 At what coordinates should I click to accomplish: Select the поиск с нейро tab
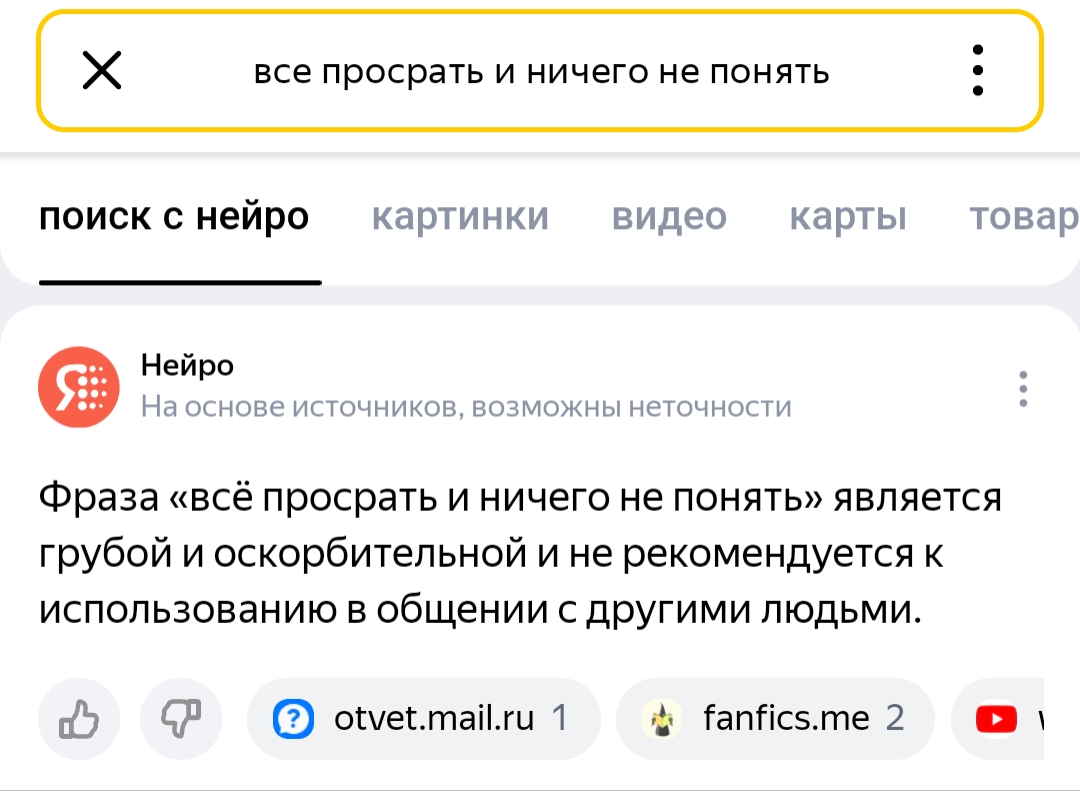tap(174, 216)
